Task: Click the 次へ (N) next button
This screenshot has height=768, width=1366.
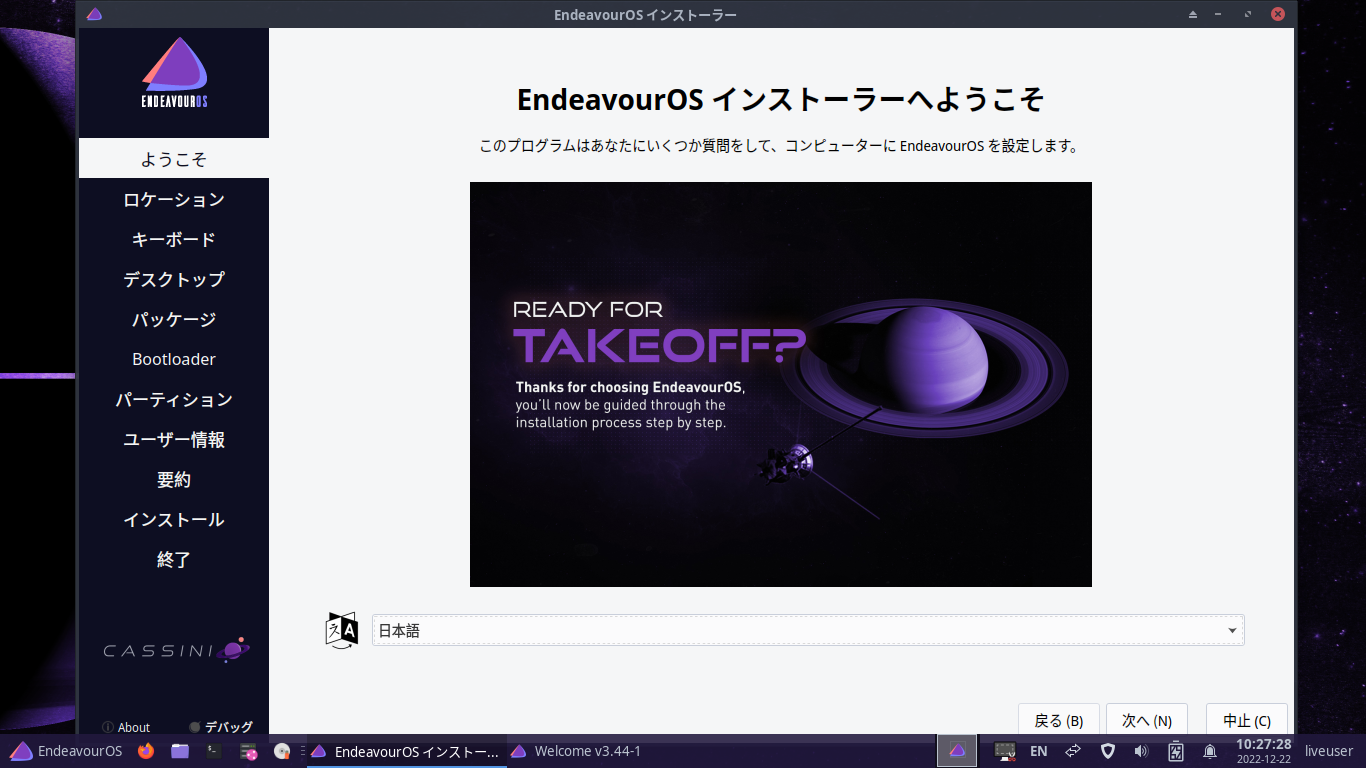Action: click(x=1147, y=720)
